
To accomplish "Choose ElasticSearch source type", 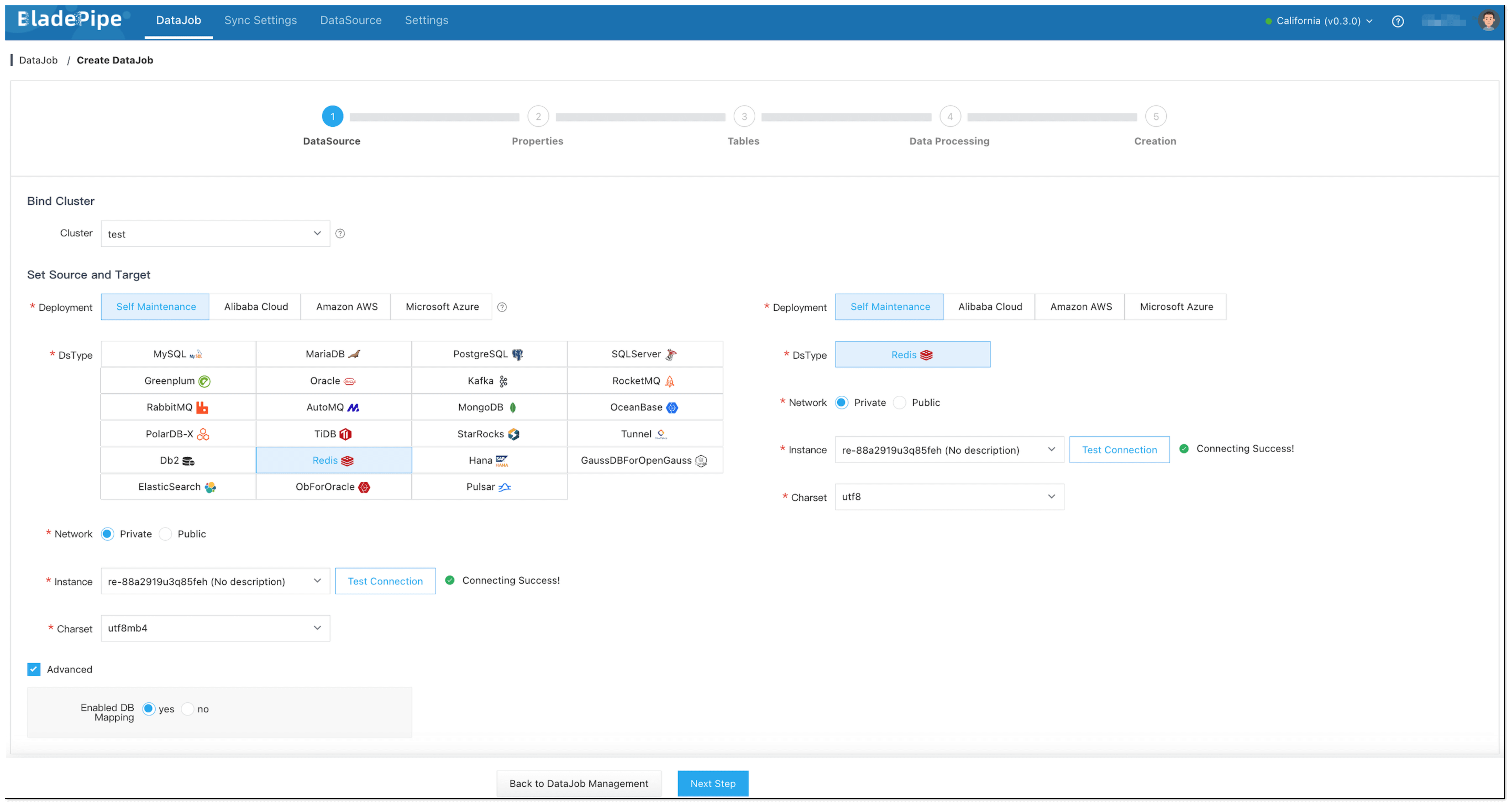I will click(x=178, y=487).
